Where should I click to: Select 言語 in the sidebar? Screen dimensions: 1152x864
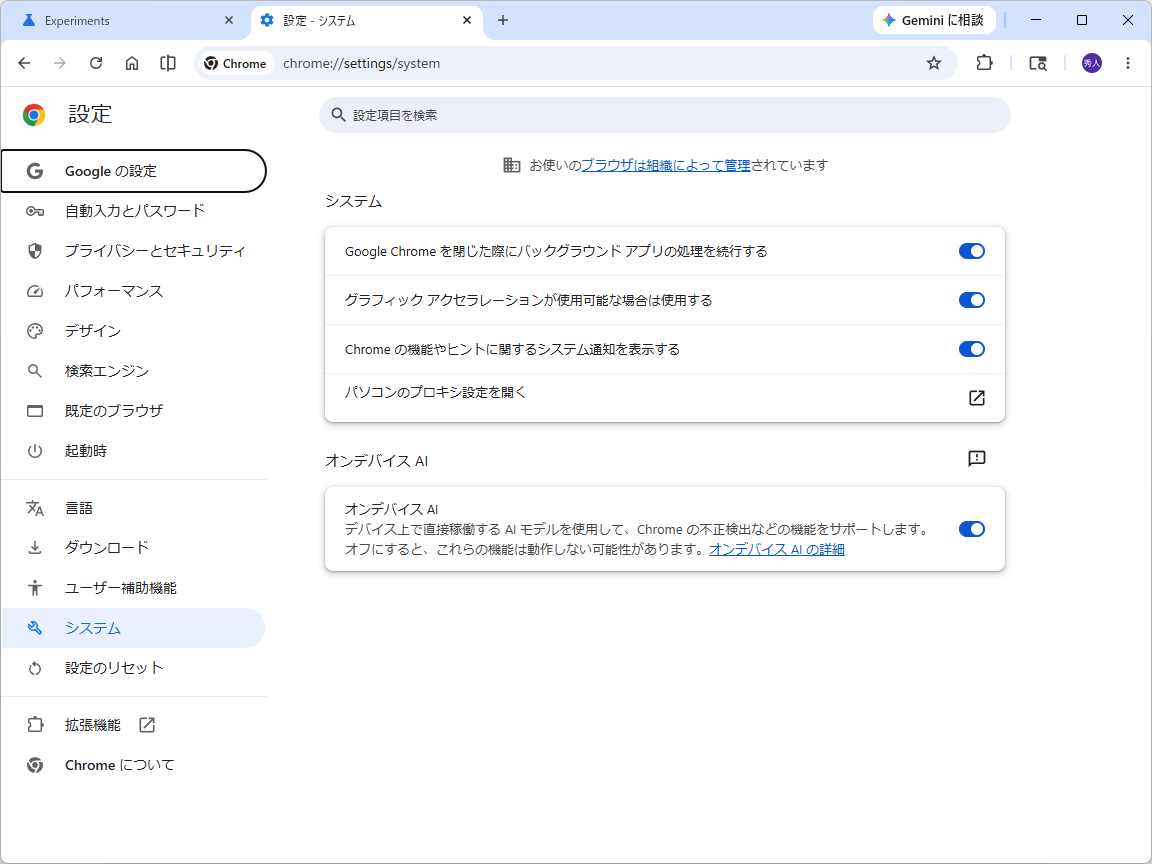pyautogui.click(x=133, y=508)
